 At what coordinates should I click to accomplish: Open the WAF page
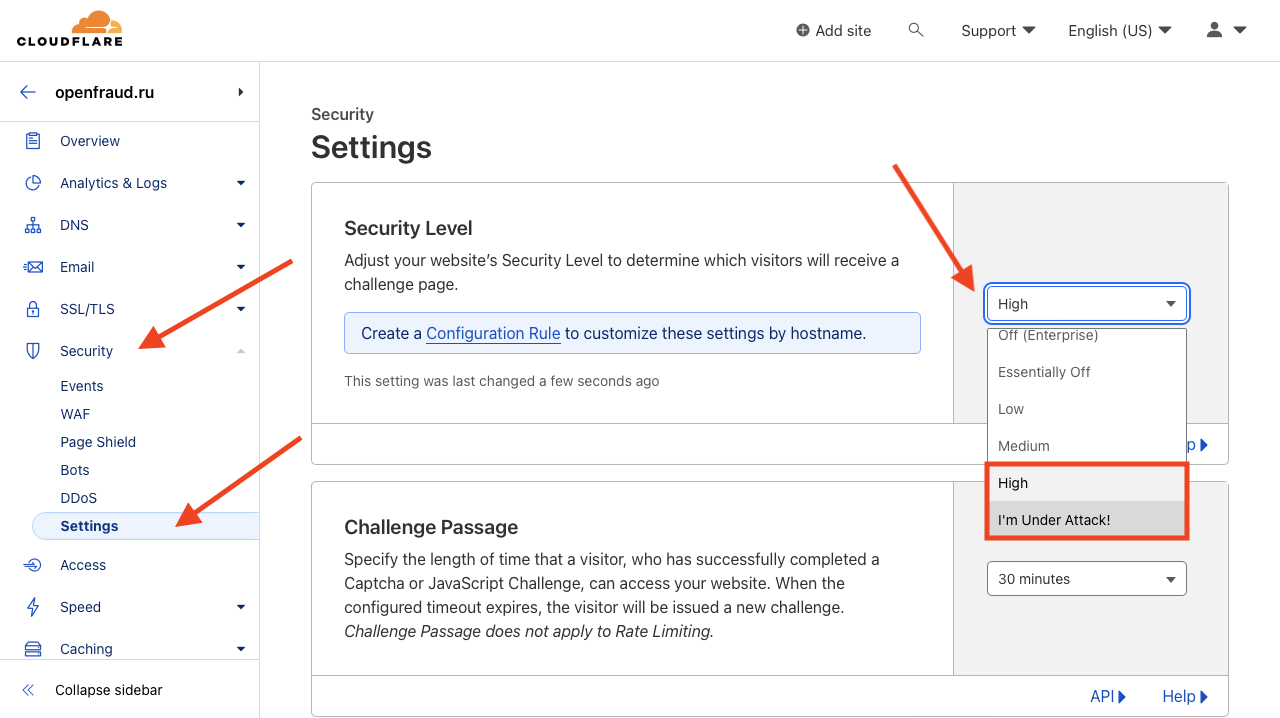(75, 414)
